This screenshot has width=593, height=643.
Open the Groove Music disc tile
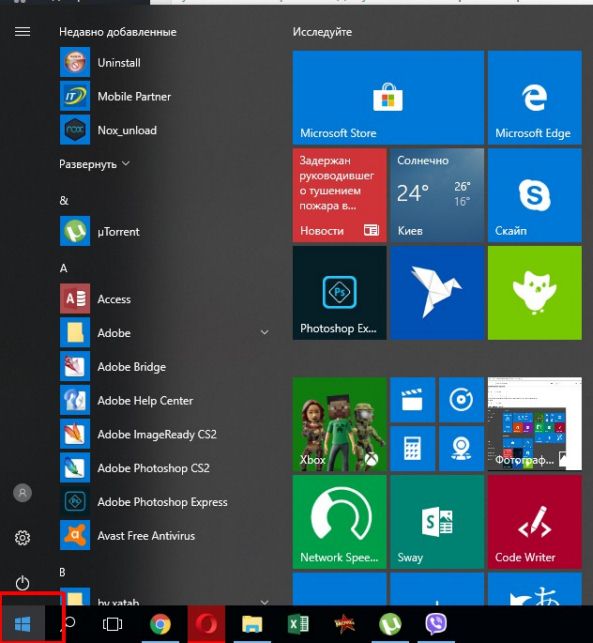coord(461,400)
